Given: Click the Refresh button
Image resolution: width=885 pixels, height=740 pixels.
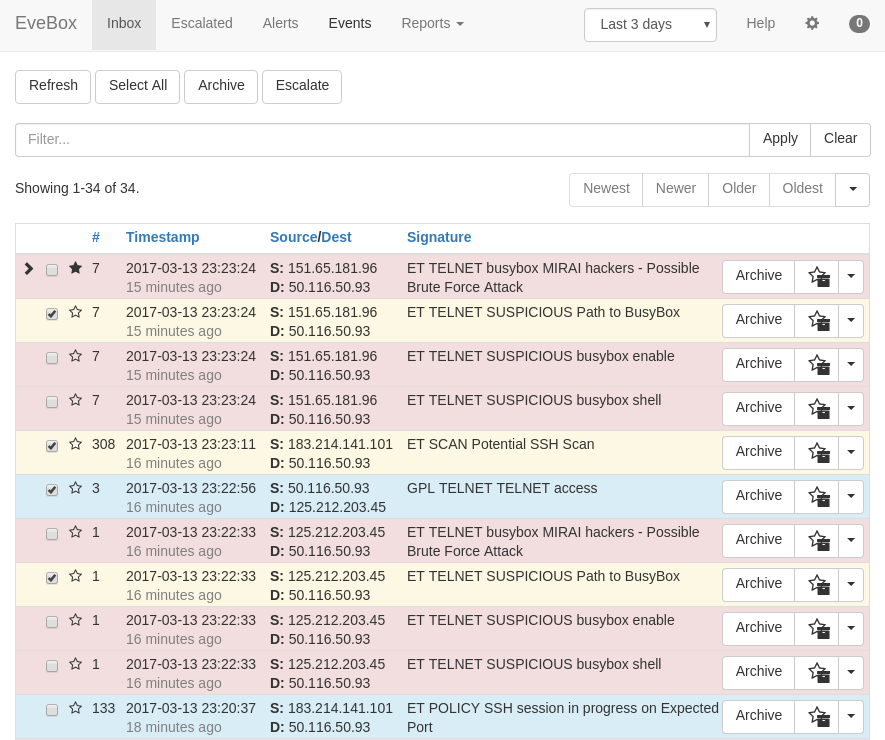Looking at the screenshot, I should click(53, 86).
